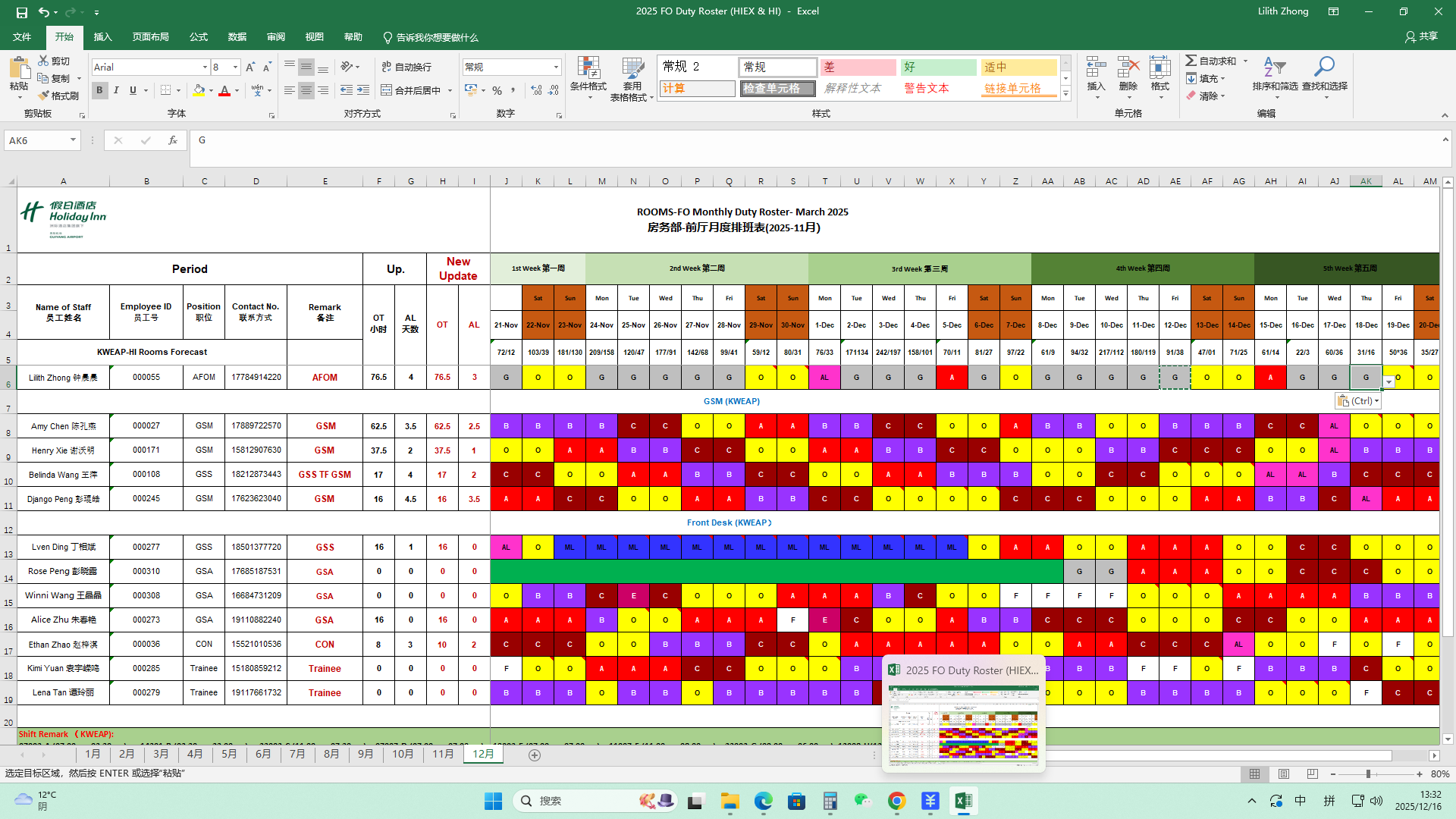Click the Format Painter brush icon
This screenshot has width=1456, height=819.
coord(44,96)
